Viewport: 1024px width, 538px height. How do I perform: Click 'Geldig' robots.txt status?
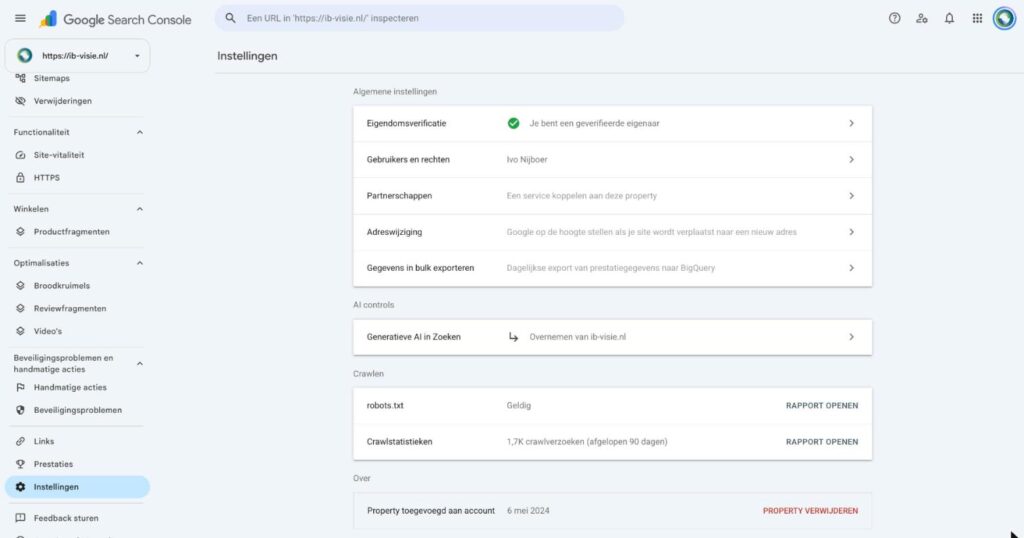click(519, 406)
